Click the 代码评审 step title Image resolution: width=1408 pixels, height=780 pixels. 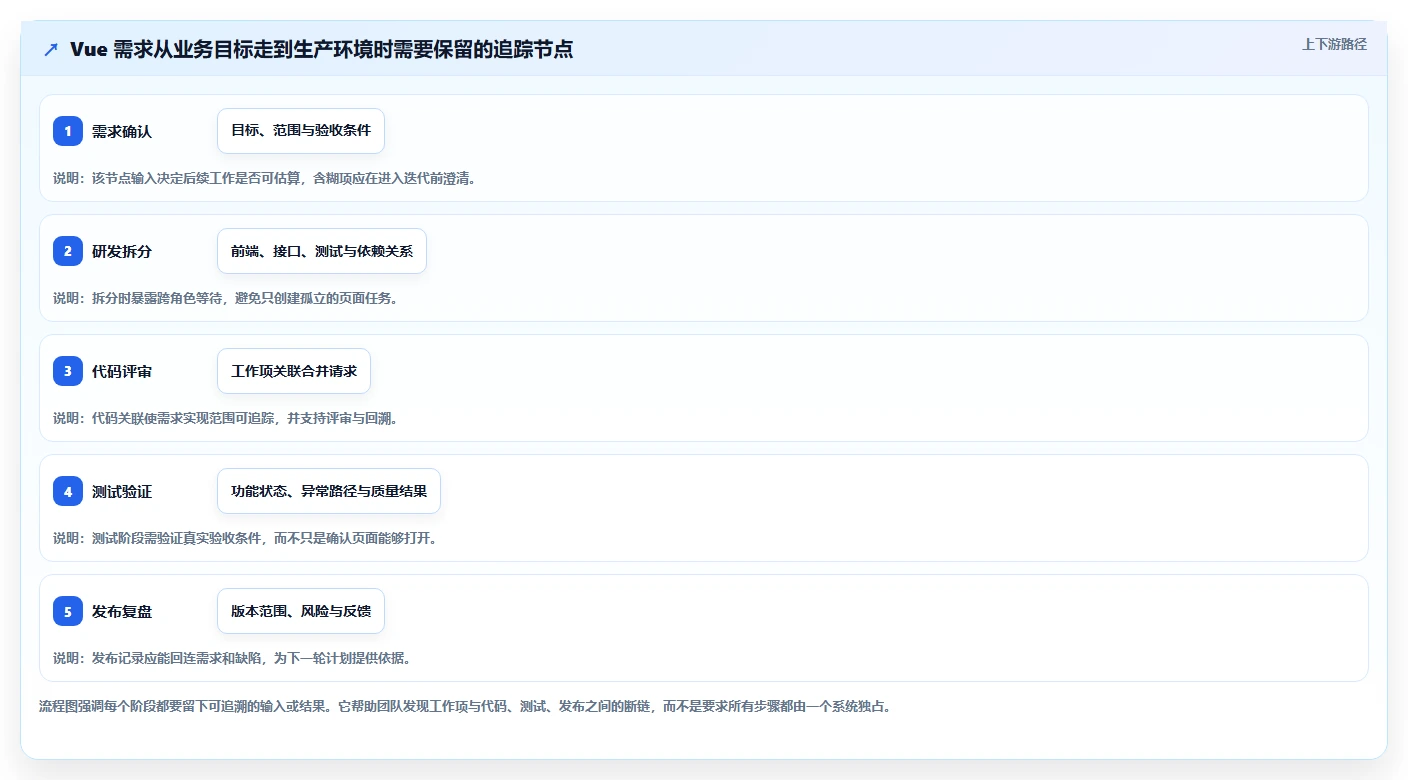tap(122, 371)
